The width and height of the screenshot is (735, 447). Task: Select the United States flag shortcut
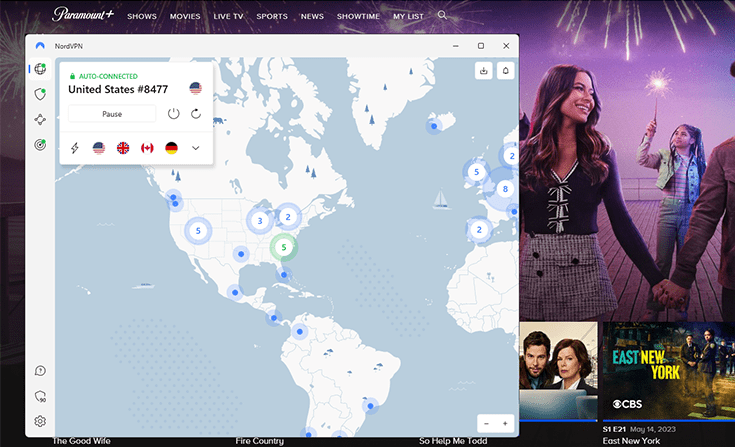[x=99, y=148]
